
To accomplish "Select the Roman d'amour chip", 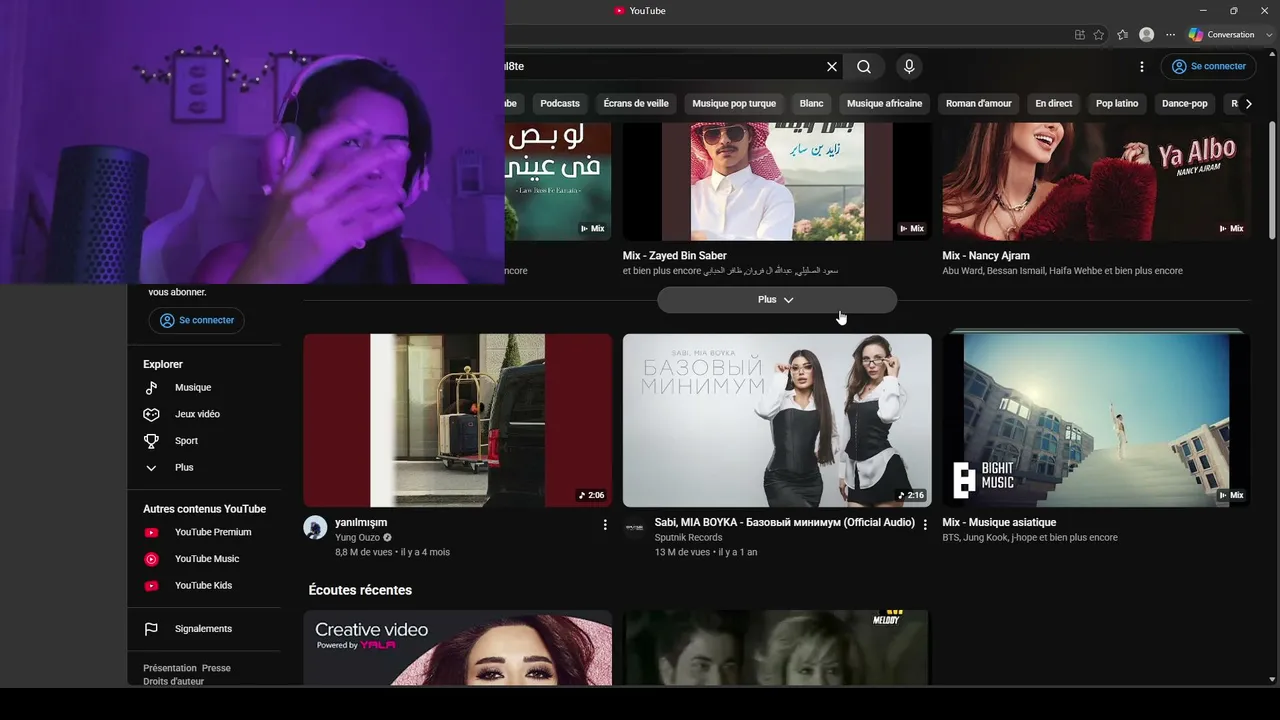I will click(979, 104).
